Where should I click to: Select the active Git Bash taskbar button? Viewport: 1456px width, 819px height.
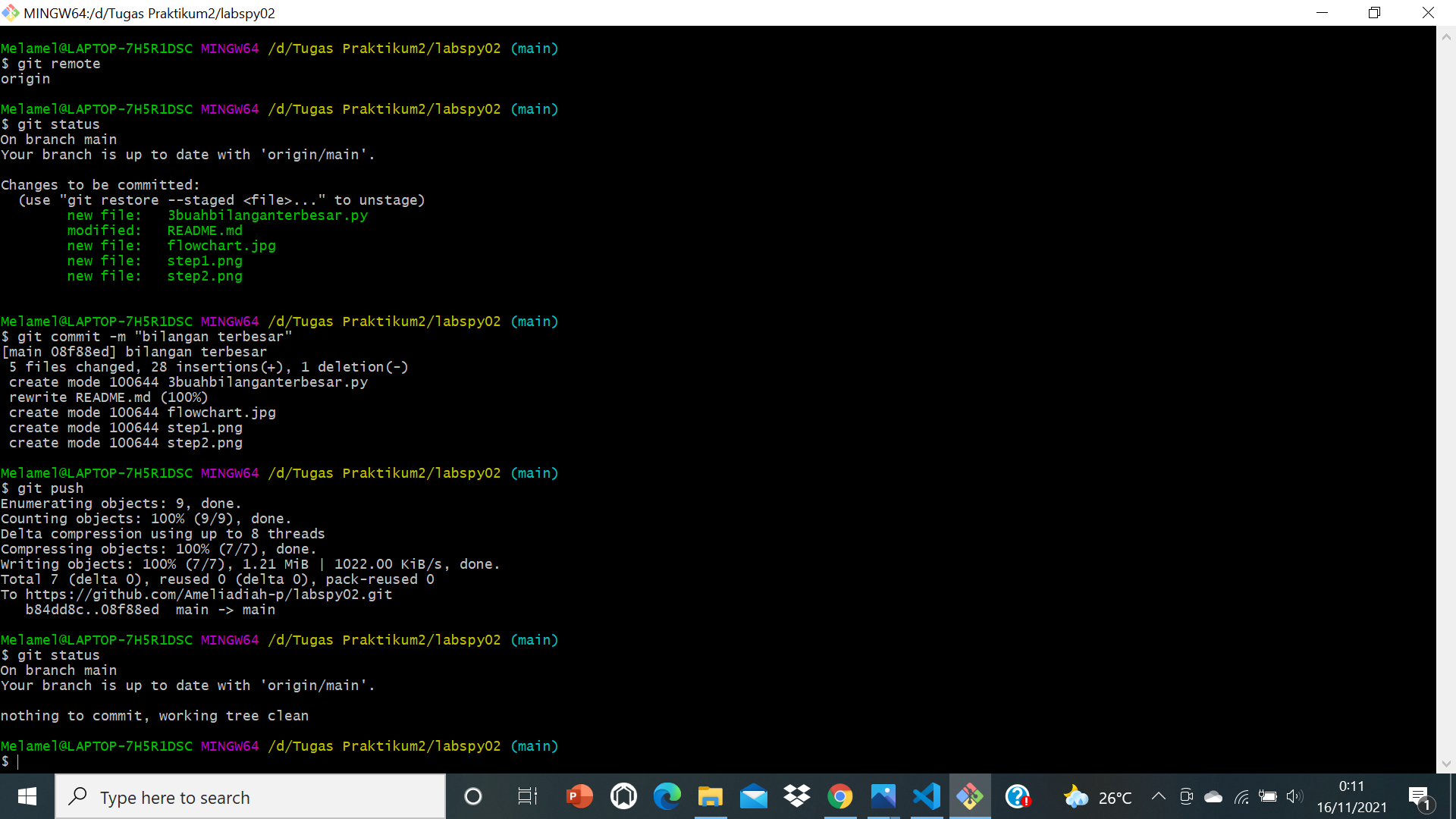point(971,797)
